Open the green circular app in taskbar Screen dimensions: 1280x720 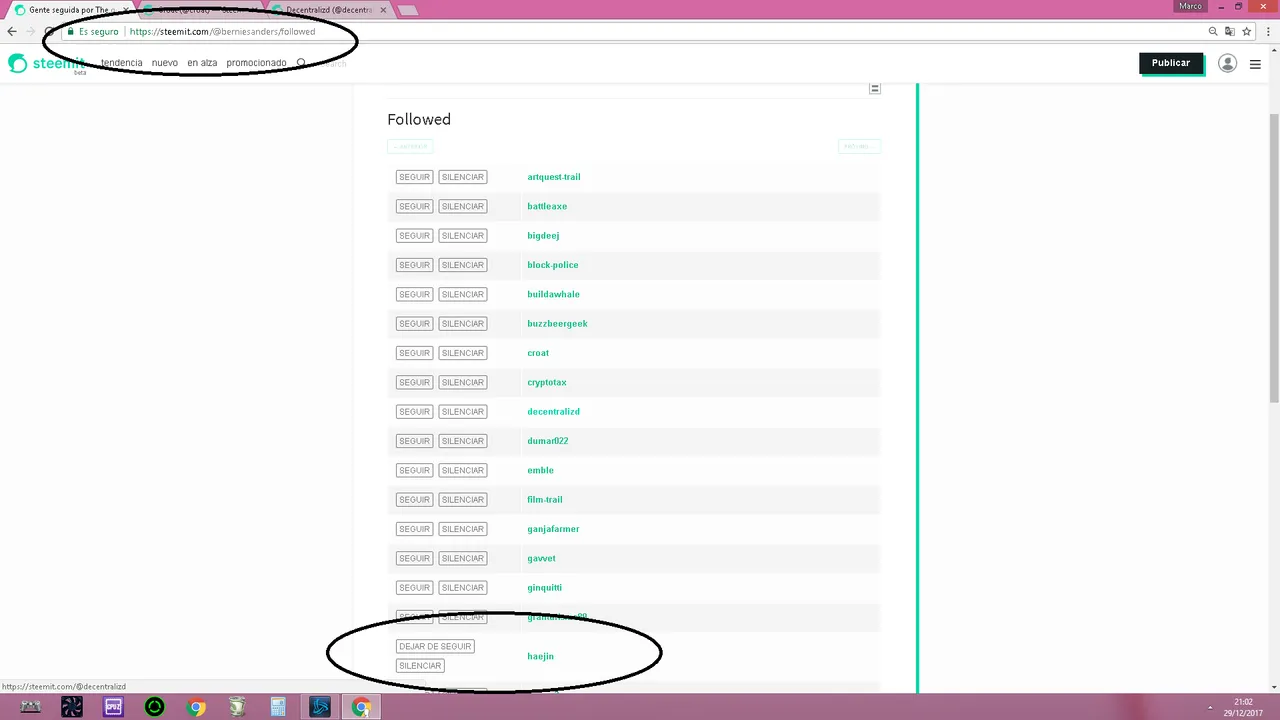(155, 707)
